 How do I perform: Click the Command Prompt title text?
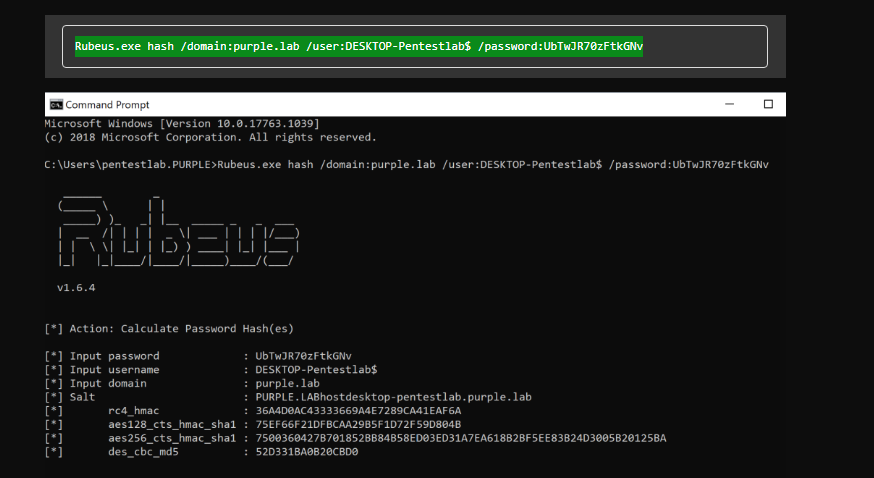107,105
